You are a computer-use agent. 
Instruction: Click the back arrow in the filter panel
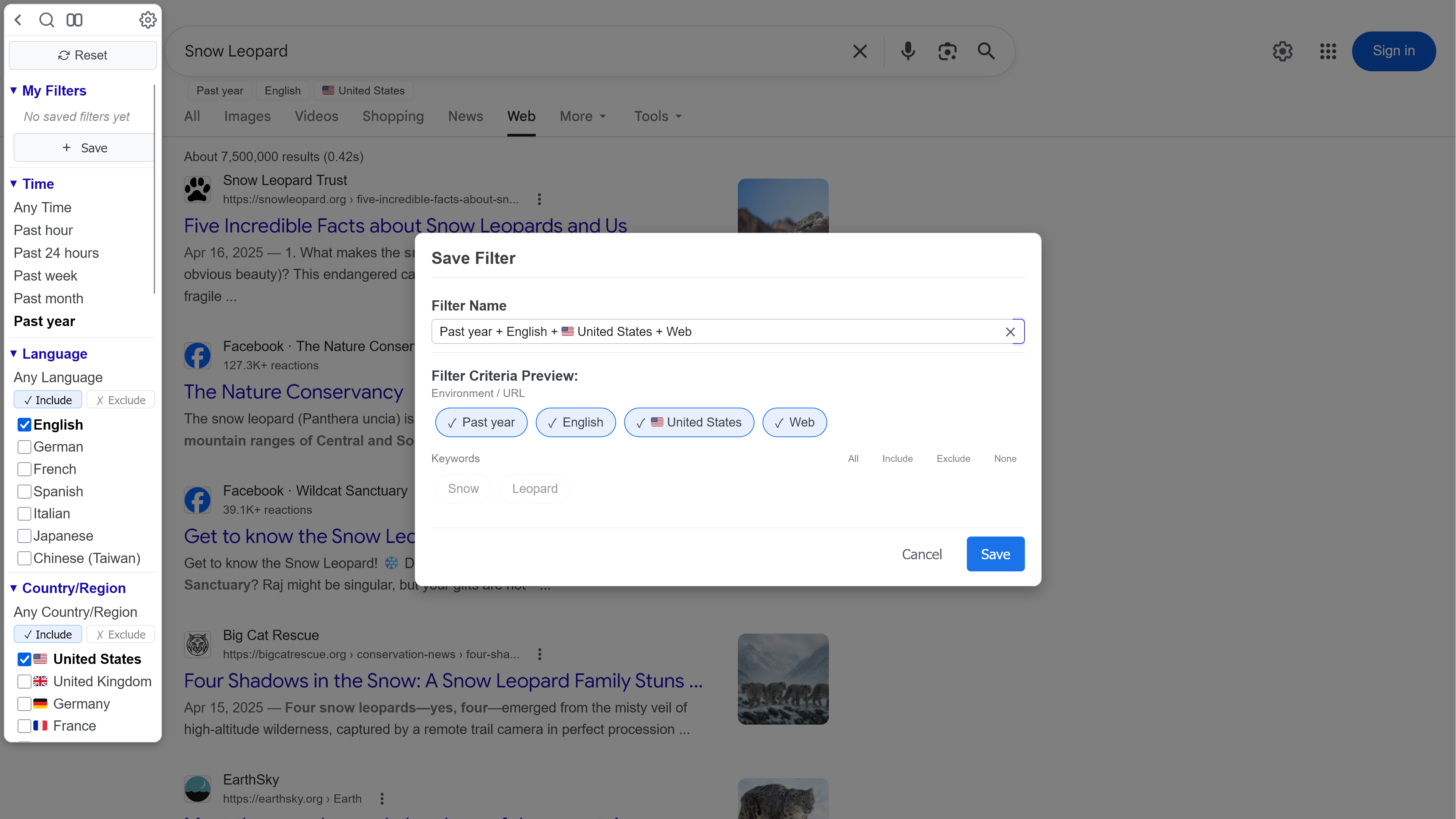tap(19, 20)
